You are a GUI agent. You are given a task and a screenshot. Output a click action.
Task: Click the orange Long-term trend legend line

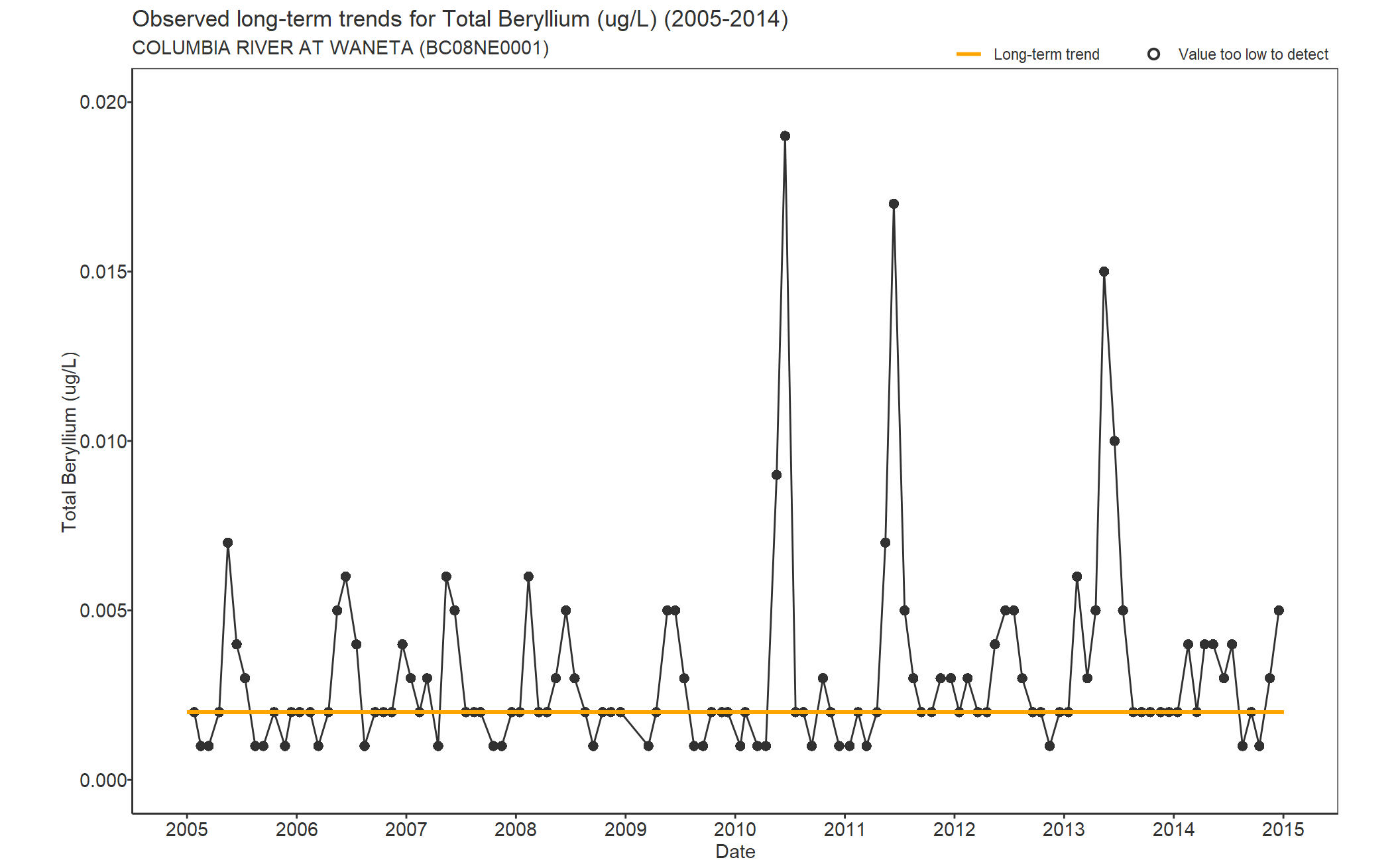(x=968, y=54)
